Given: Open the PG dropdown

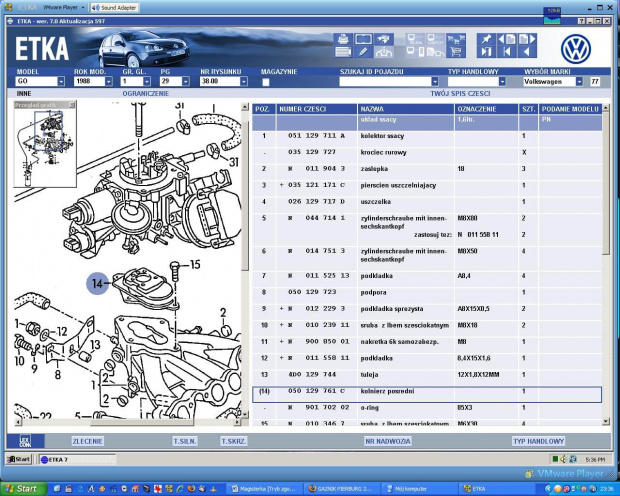Looking at the screenshot, I should pyautogui.click(x=185, y=81).
